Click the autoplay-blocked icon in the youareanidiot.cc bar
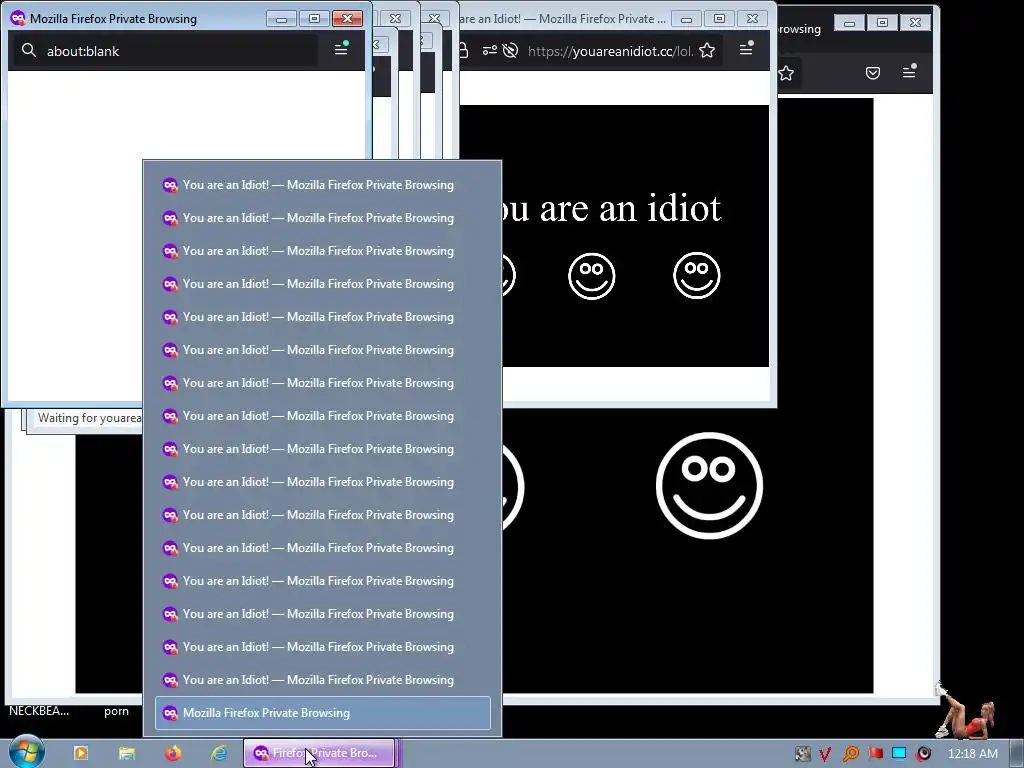The height and width of the screenshot is (768, 1024). 511,50
